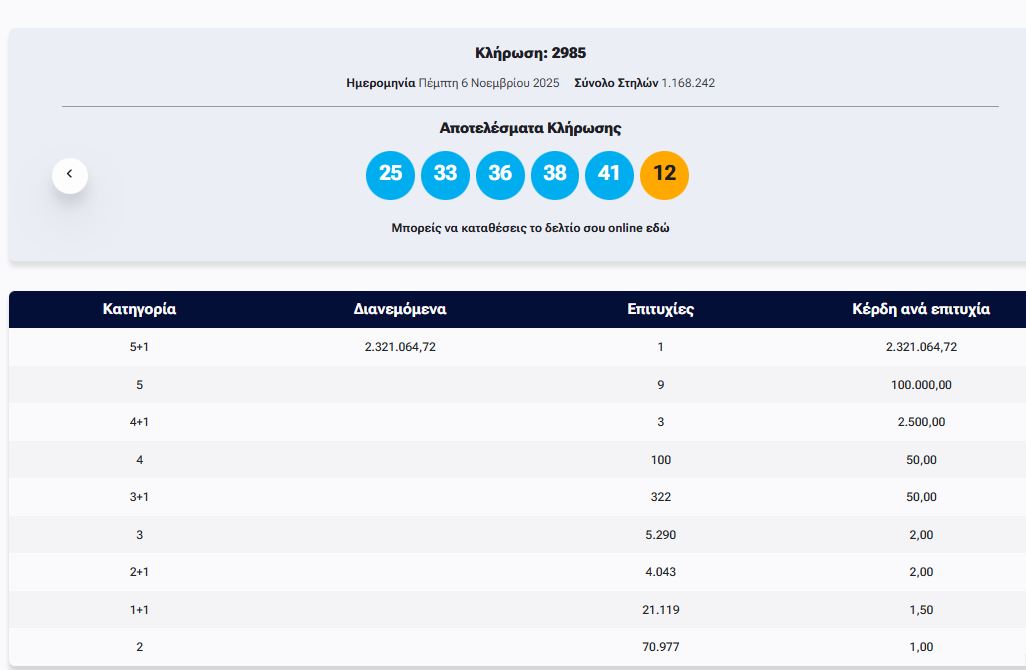Select the blue ball number 33
This screenshot has height=670, width=1026.
point(445,174)
